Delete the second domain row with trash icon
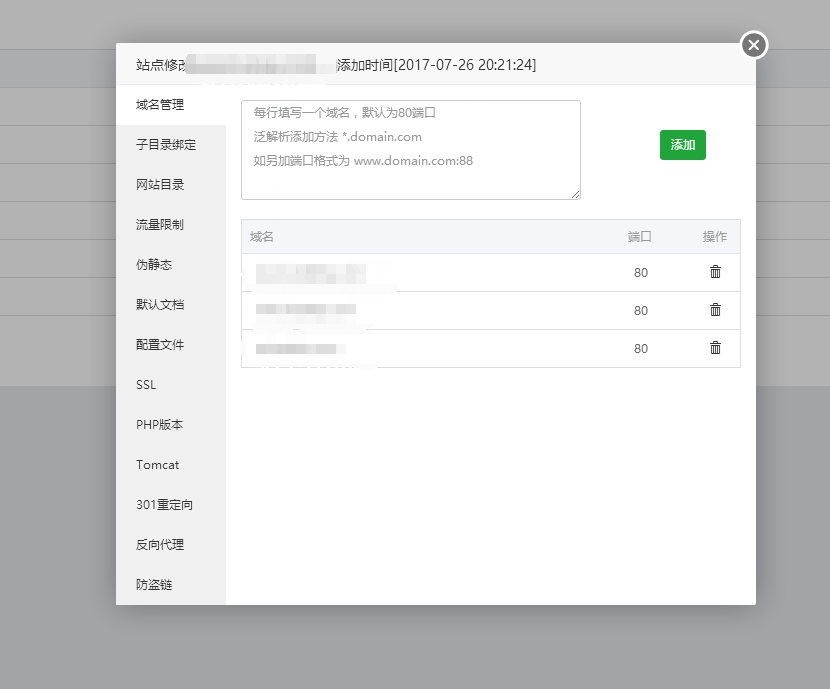 point(715,310)
